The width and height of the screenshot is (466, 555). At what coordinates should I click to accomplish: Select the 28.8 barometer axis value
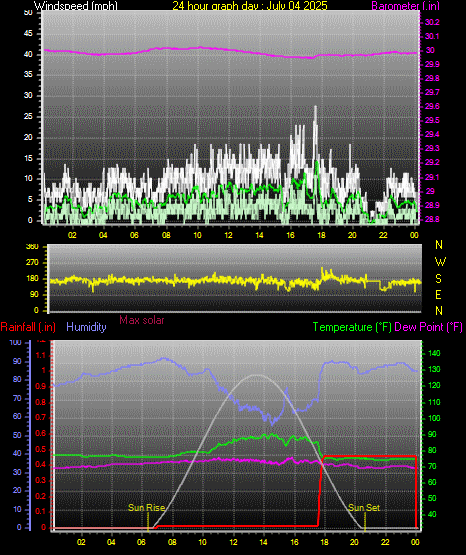pyautogui.click(x=432, y=219)
